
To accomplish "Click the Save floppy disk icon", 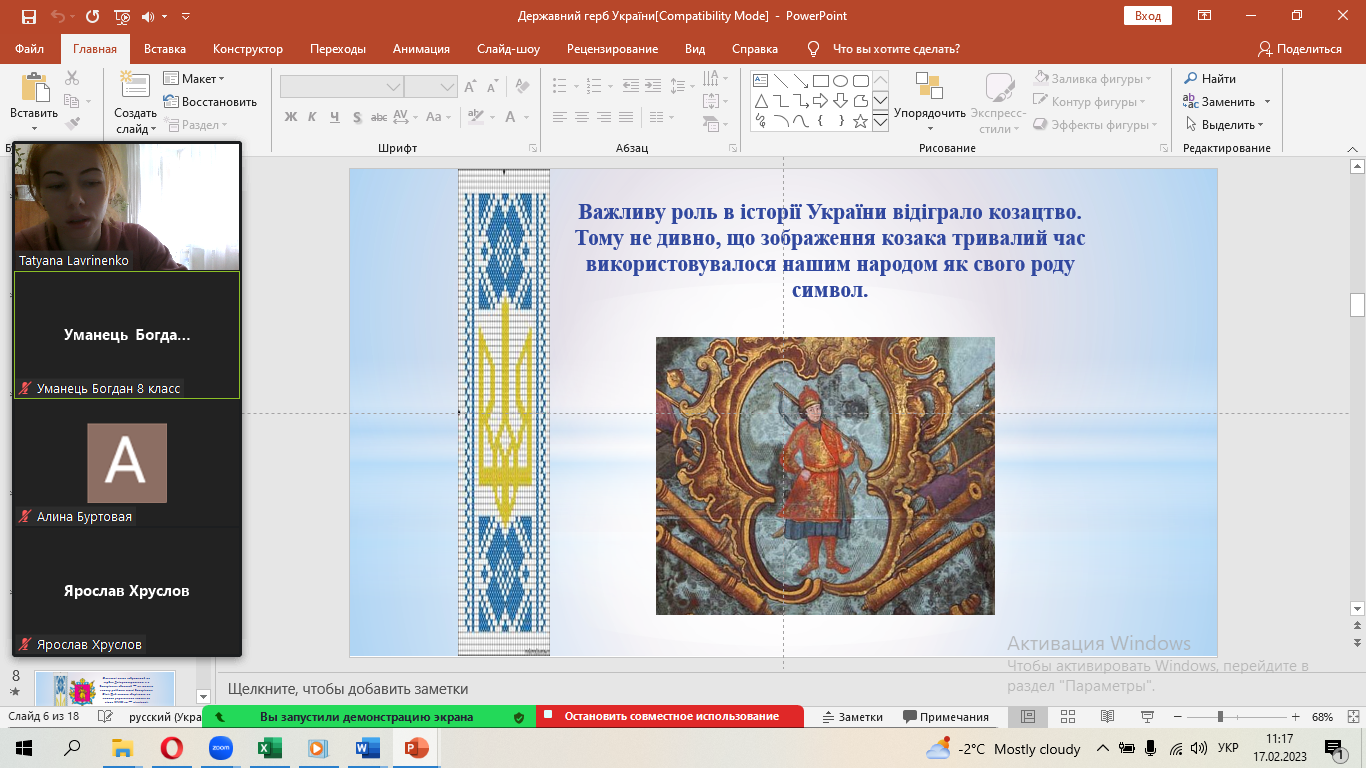I will (28, 17).
